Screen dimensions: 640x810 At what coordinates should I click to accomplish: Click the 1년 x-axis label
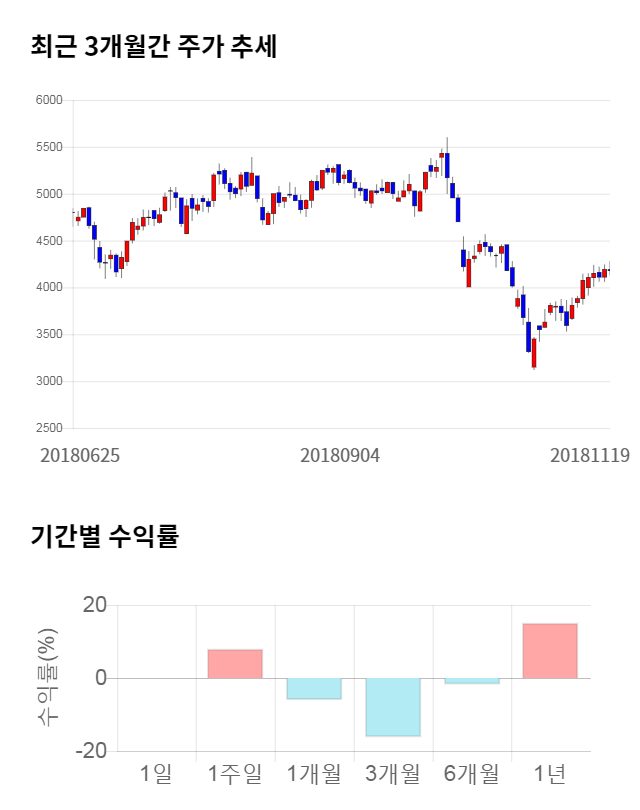click(550, 773)
